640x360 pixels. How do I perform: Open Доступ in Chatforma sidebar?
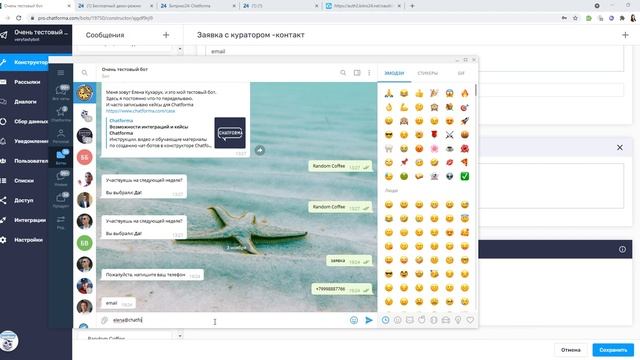click(x=24, y=200)
